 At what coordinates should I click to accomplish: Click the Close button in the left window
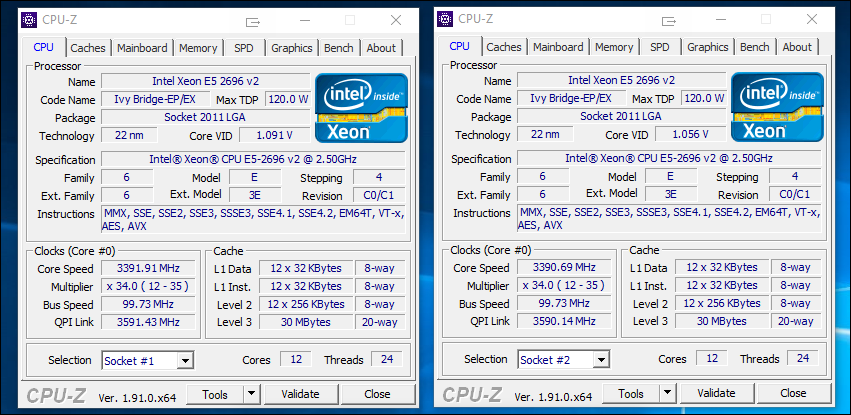pos(377,394)
